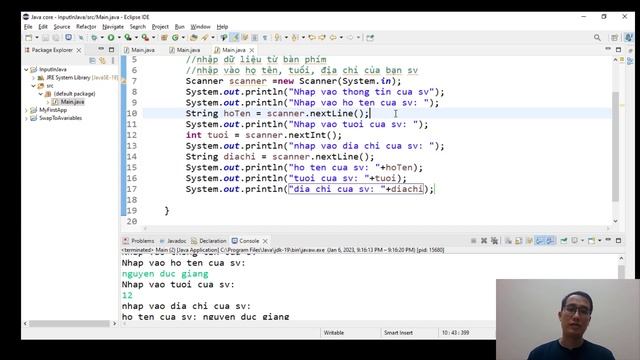This screenshot has height=360, width=640.
Task: Toggle Show Console When Standard Error Changes
Action: click(x=550, y=241)
